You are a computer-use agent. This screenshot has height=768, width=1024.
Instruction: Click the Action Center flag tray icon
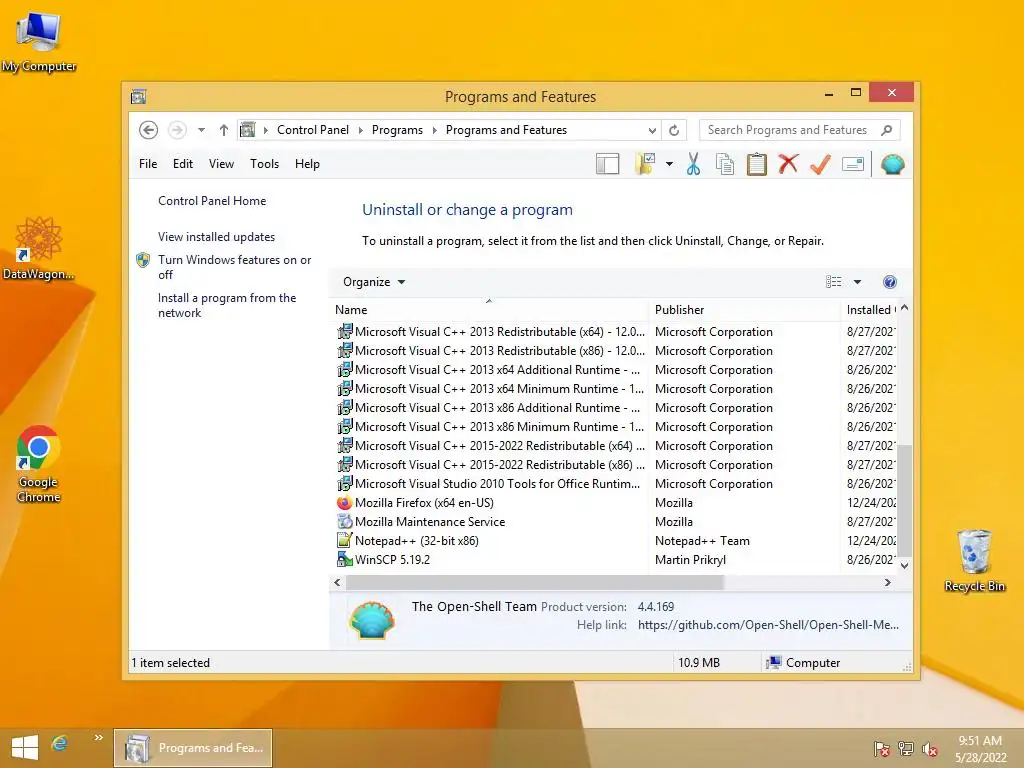point(881,748)
